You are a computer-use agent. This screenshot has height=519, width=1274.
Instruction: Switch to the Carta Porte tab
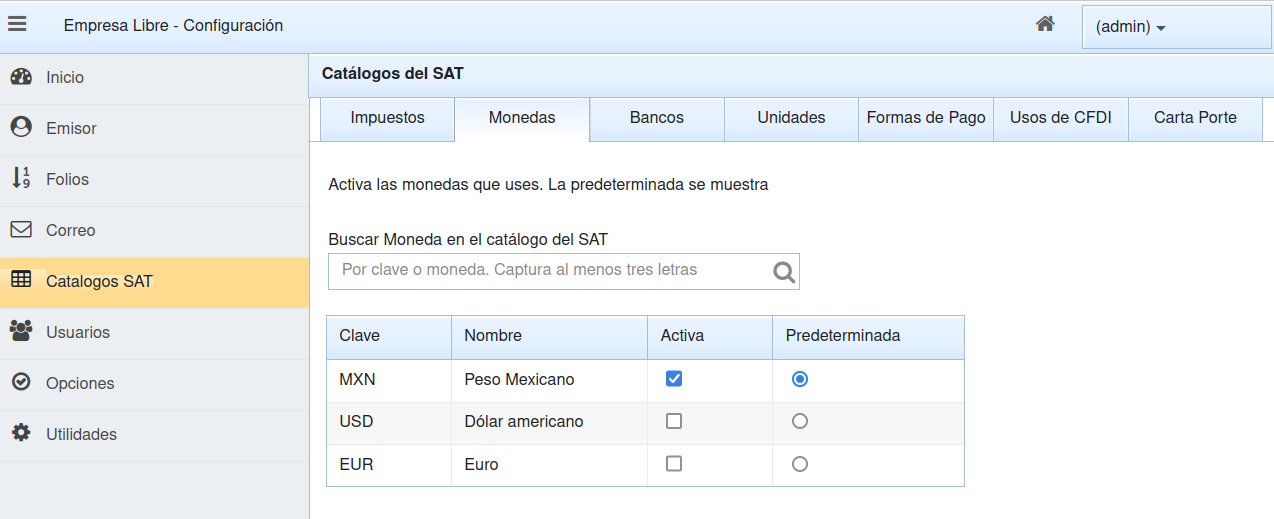(1195, 118)
